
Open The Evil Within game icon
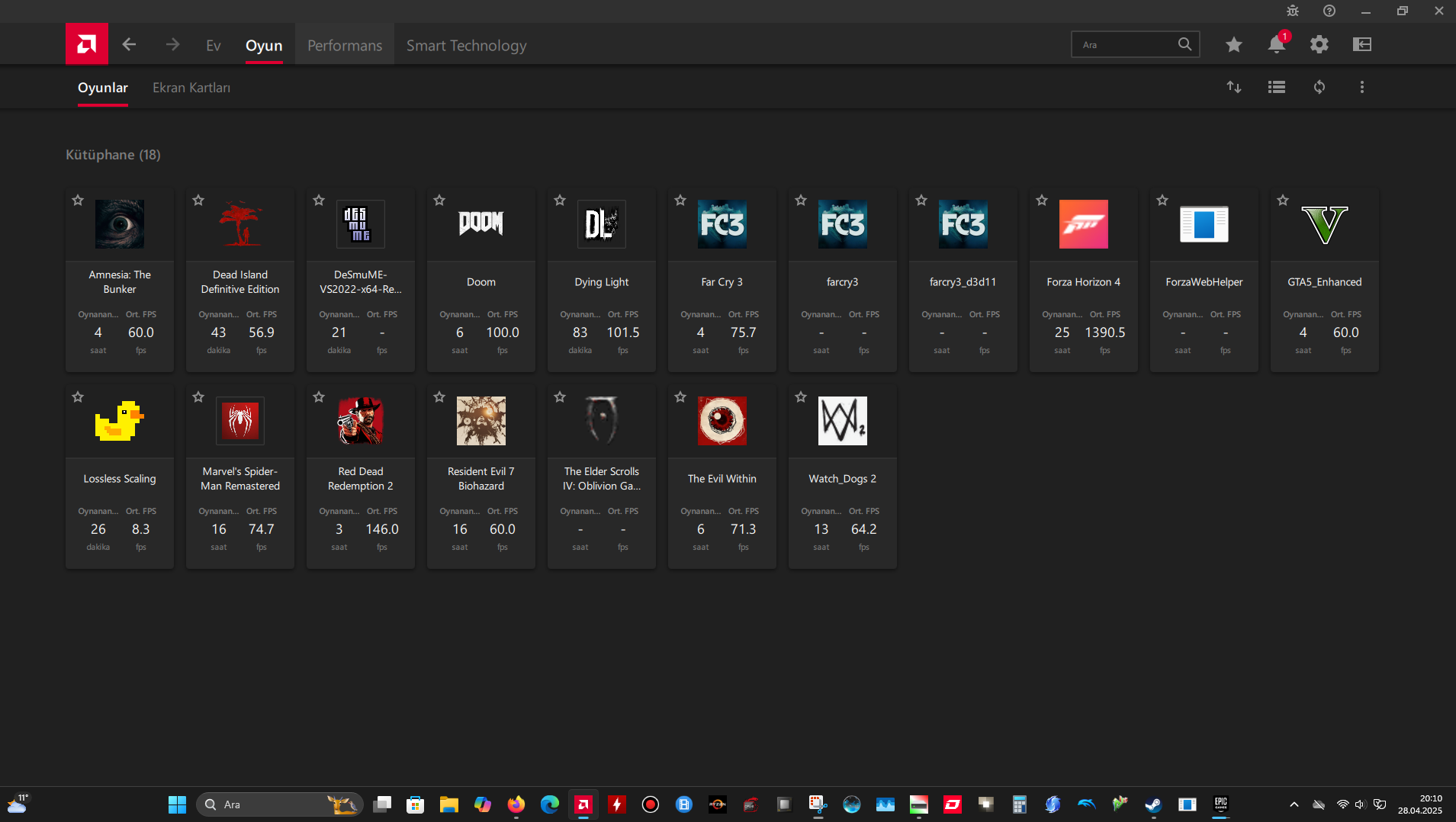[722, 421]
